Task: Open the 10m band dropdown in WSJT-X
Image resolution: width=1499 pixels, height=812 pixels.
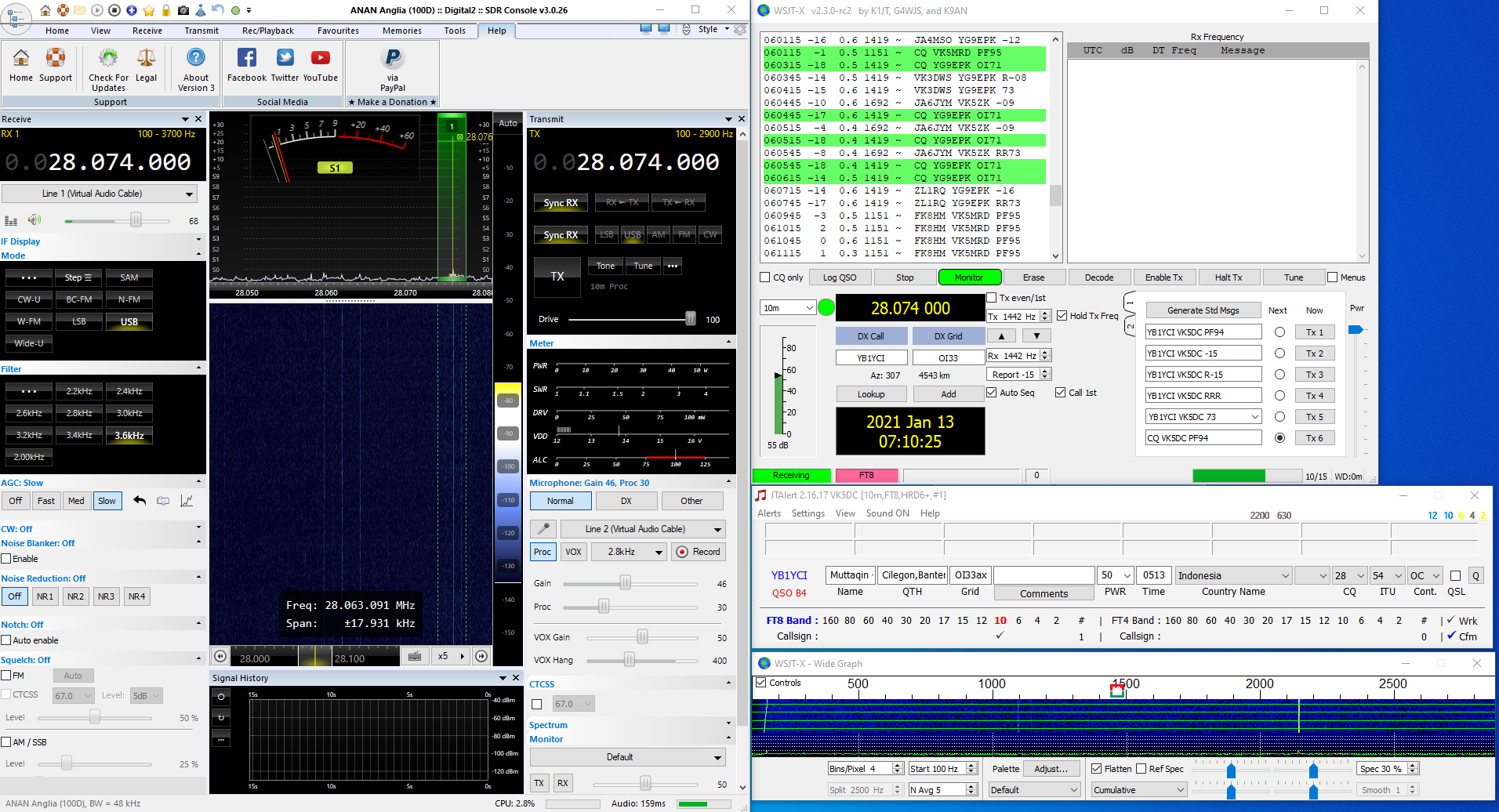Action: [787, 307]
